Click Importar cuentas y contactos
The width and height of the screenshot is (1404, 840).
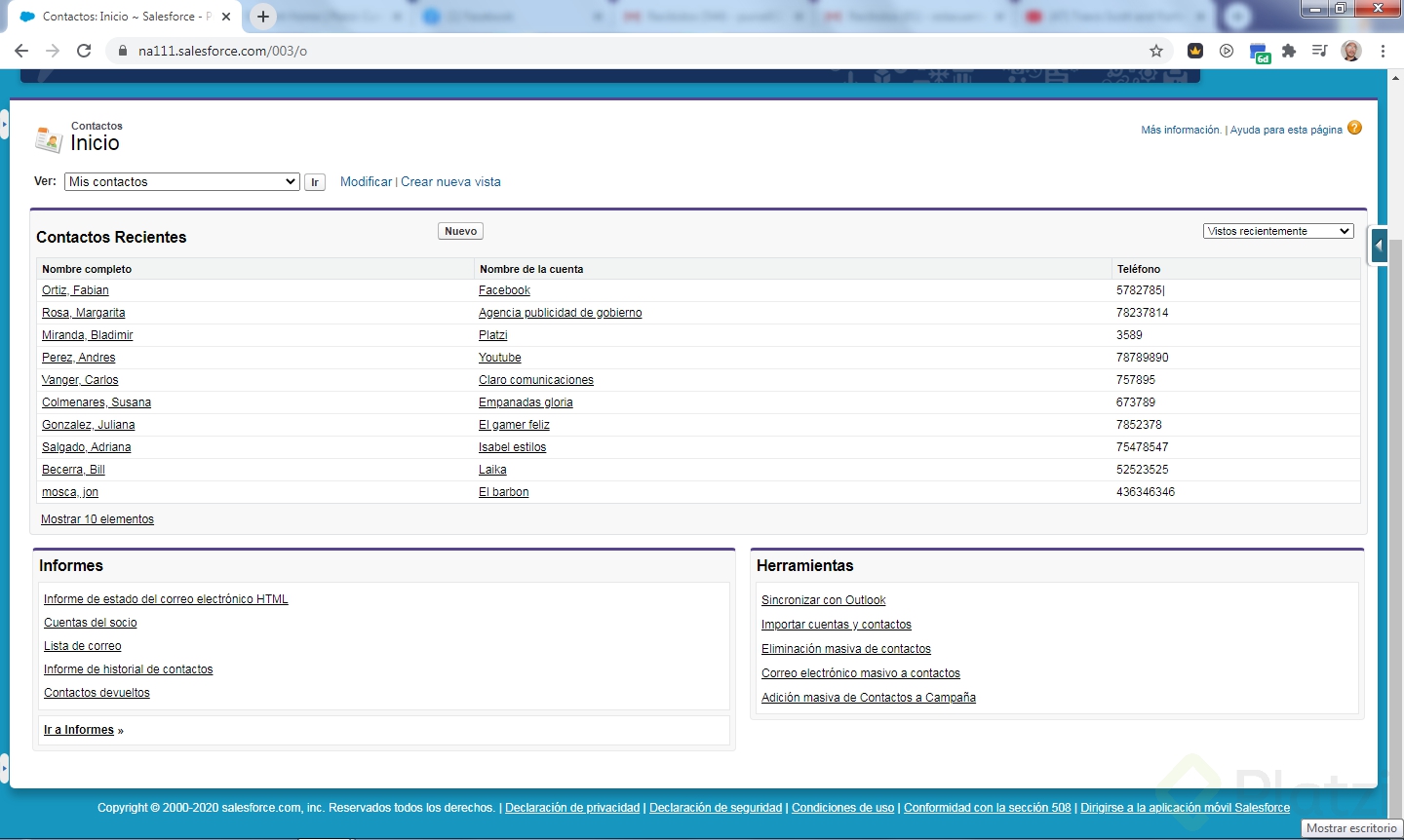point(837,625)
